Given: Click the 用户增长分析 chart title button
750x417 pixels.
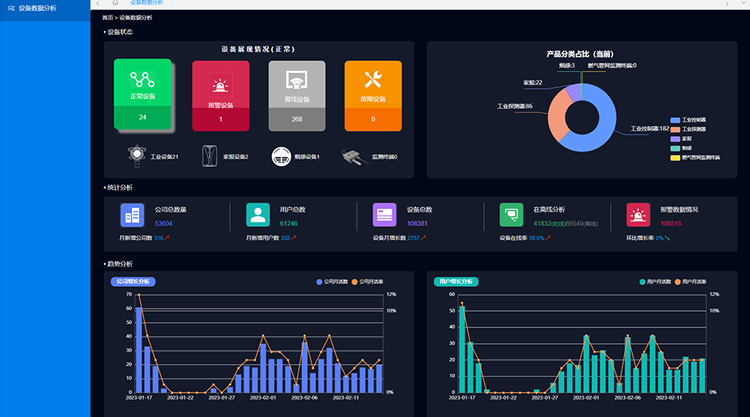Looking at the screenshot, I should pyautogui.click(x=457, y=282).
